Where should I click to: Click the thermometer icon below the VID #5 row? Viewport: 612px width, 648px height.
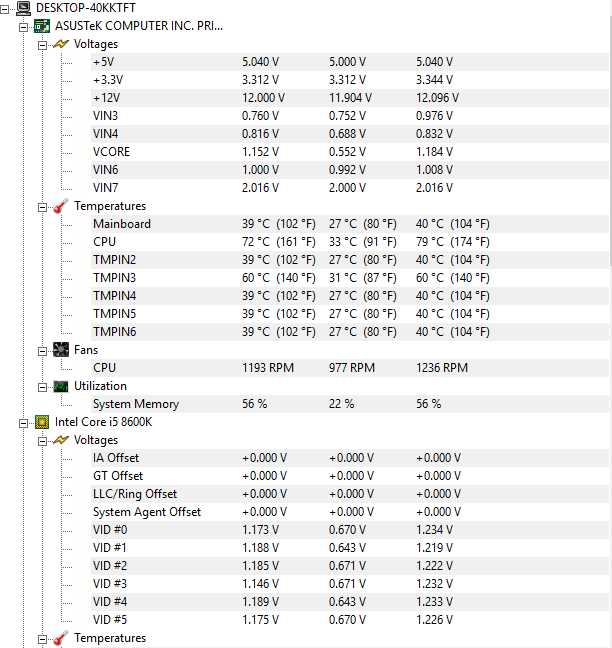pyautogui.click(x=60, y=638)
